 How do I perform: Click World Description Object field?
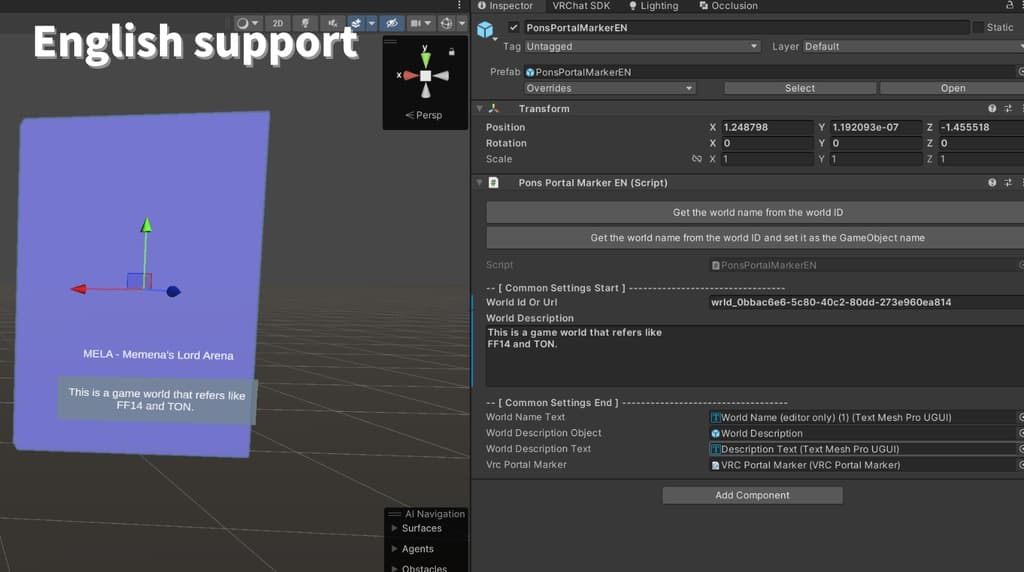click(862, 433)
